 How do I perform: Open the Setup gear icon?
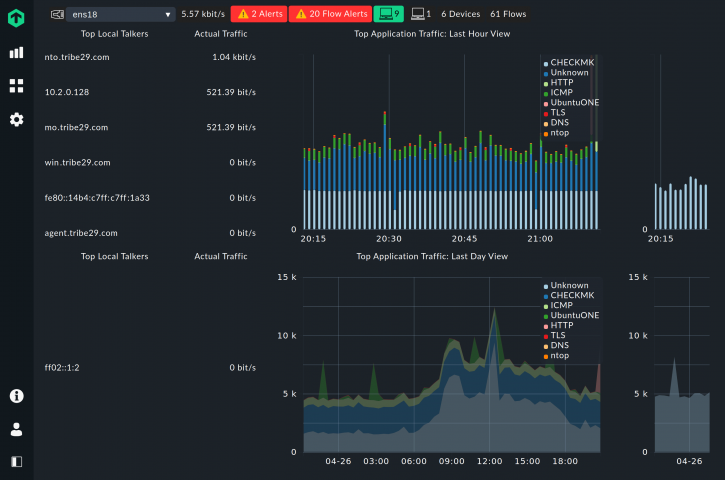click(16, 120)
